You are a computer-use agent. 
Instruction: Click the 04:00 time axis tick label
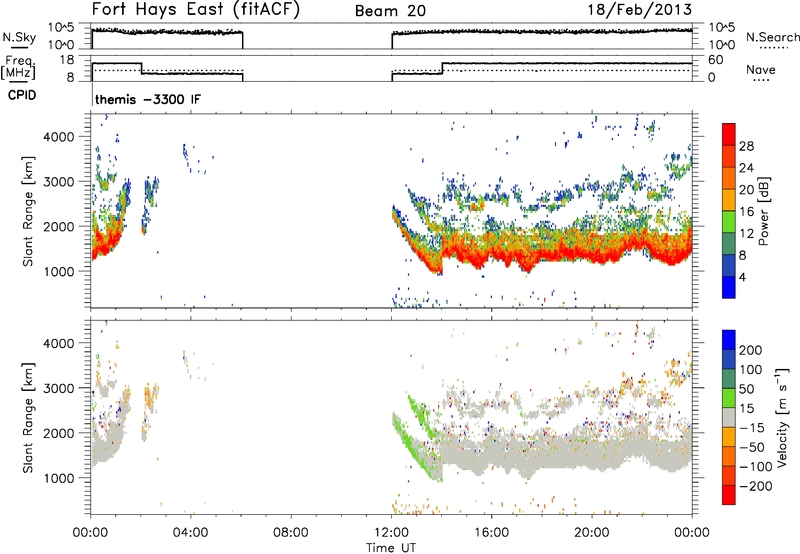tap(191, 533)
